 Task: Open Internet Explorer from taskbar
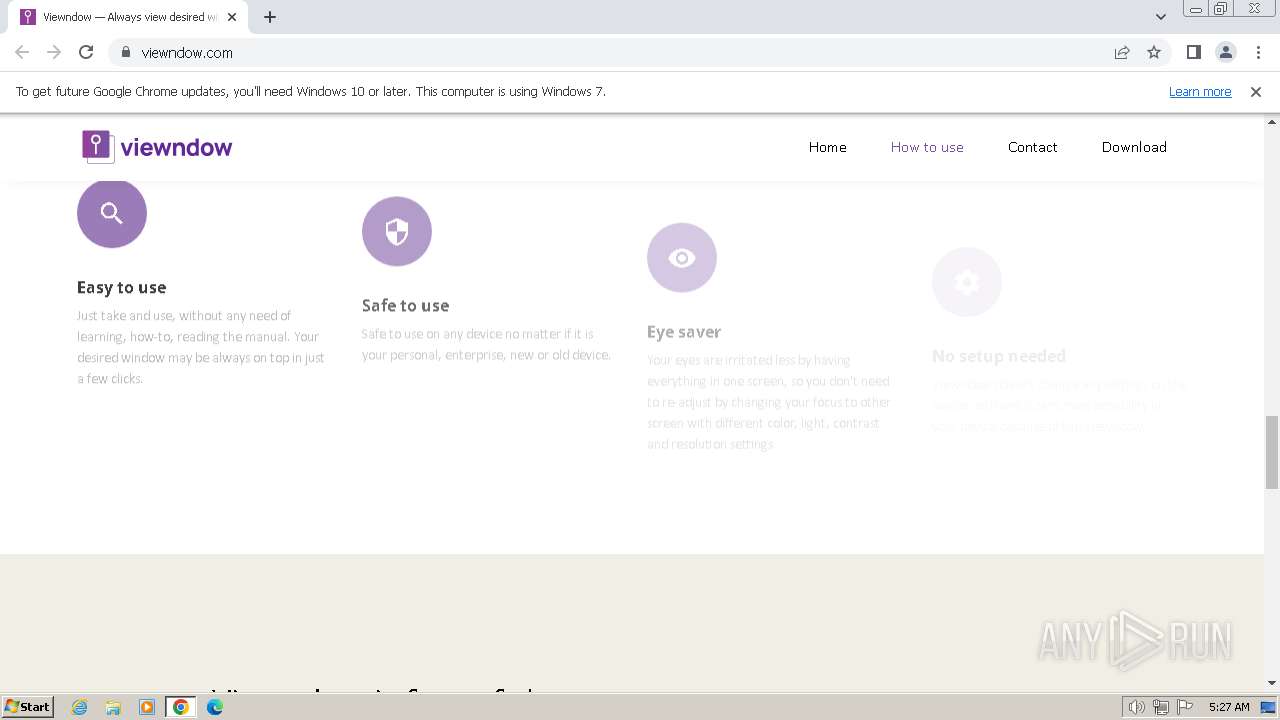pyautogui.click(x=80, y=707)
